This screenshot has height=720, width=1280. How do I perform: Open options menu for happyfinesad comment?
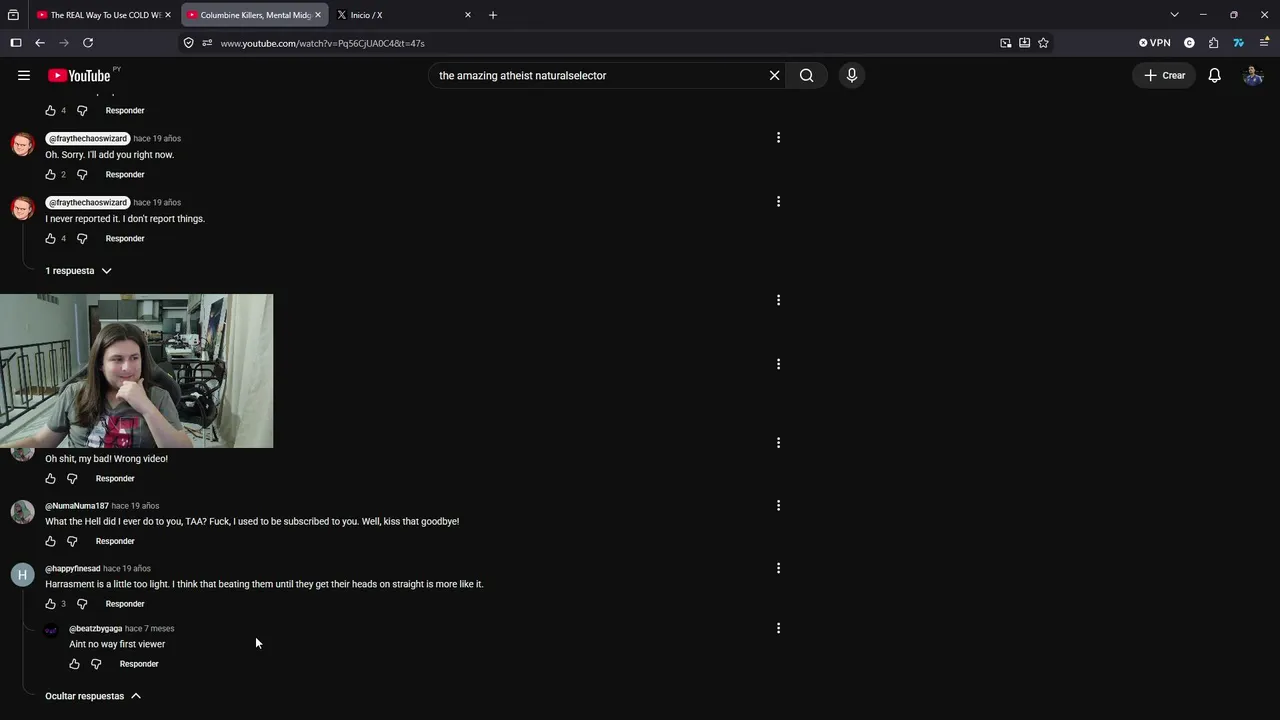778,568
